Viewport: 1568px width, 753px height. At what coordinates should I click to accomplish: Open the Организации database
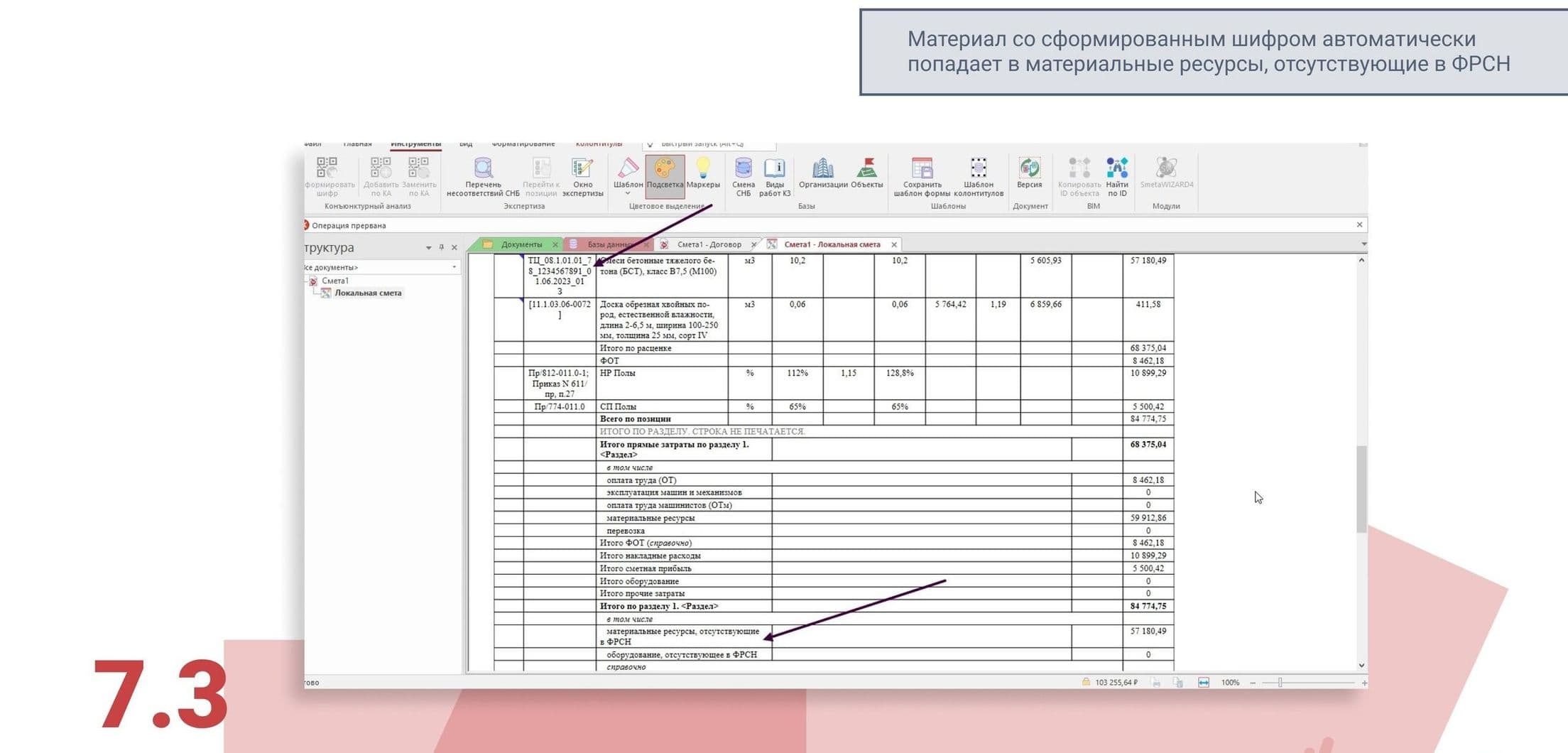[x=823, y=173]
